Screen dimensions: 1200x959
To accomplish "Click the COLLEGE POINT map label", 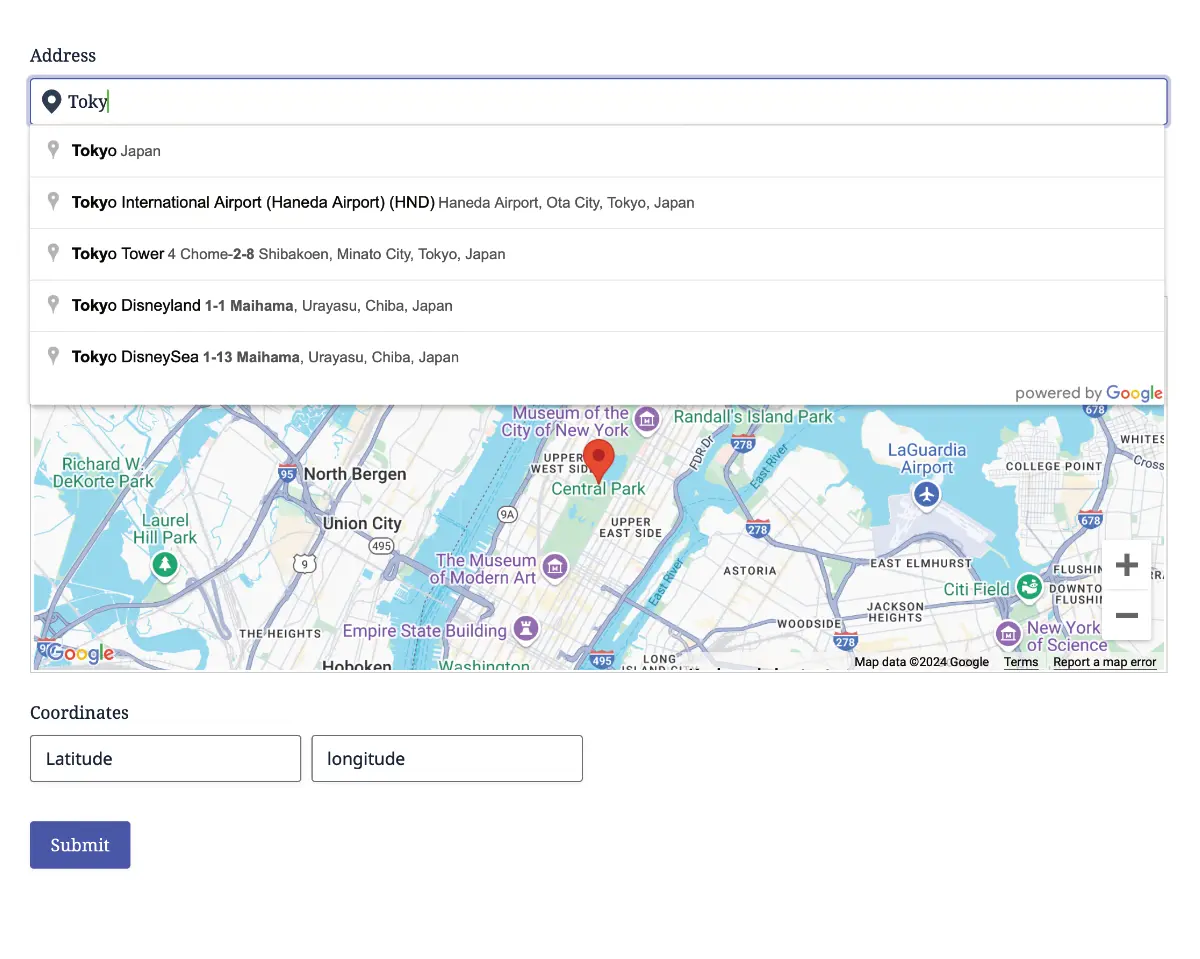I will coord(1053,466).
